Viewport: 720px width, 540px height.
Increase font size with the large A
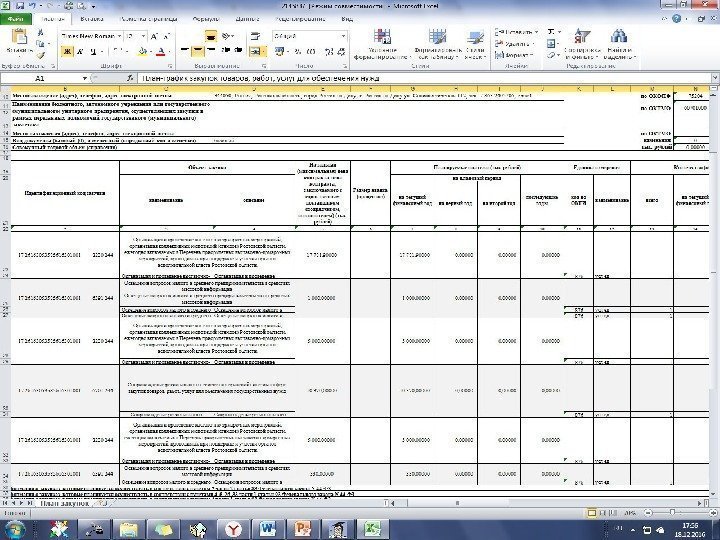click(x=154, y=36)
